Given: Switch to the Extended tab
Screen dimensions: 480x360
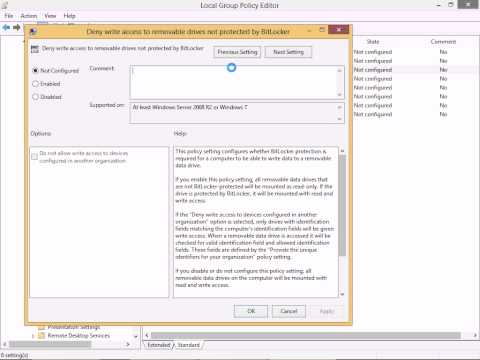Looking at the screenshot, I should [x=159, y=345].
